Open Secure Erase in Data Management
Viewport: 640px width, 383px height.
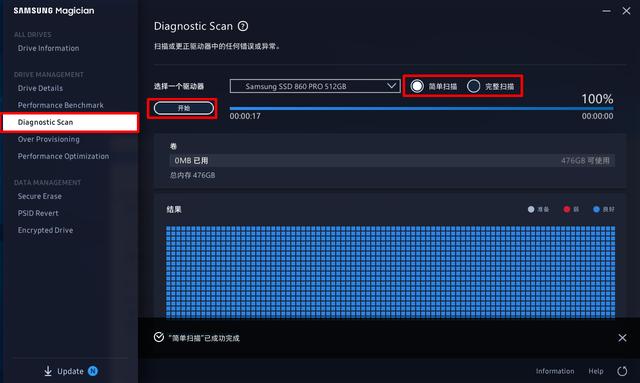pyautogui.click(x=40, y=196)
